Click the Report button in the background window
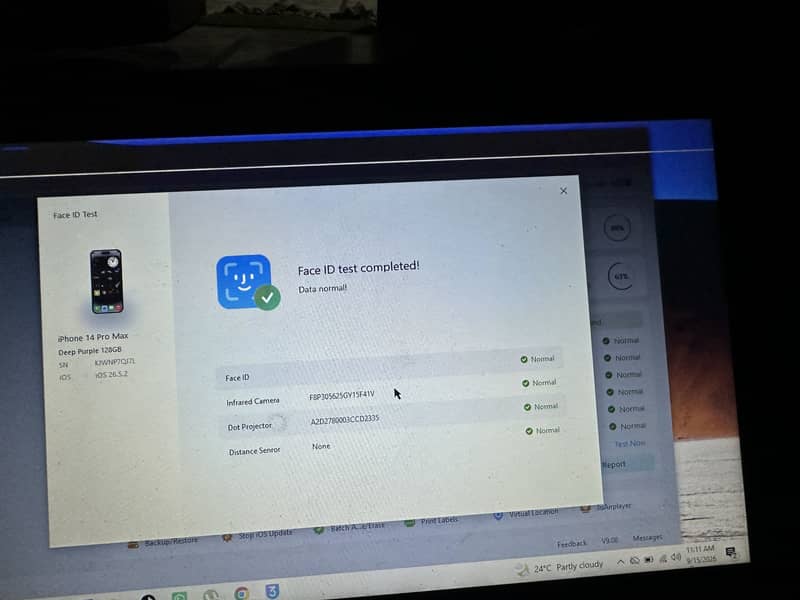 pyautogui.click(x=627, y=464)
